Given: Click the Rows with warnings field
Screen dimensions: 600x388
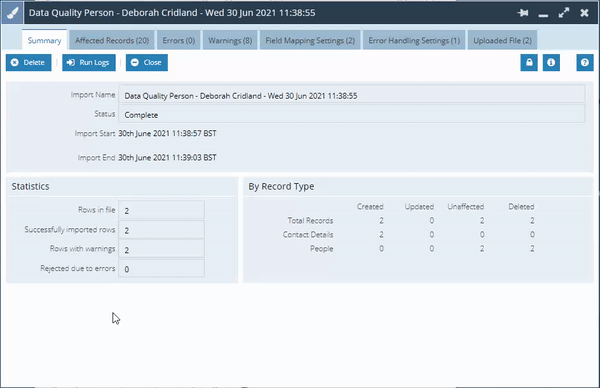Looking at the screenshot, I should [x=161, y=249].
